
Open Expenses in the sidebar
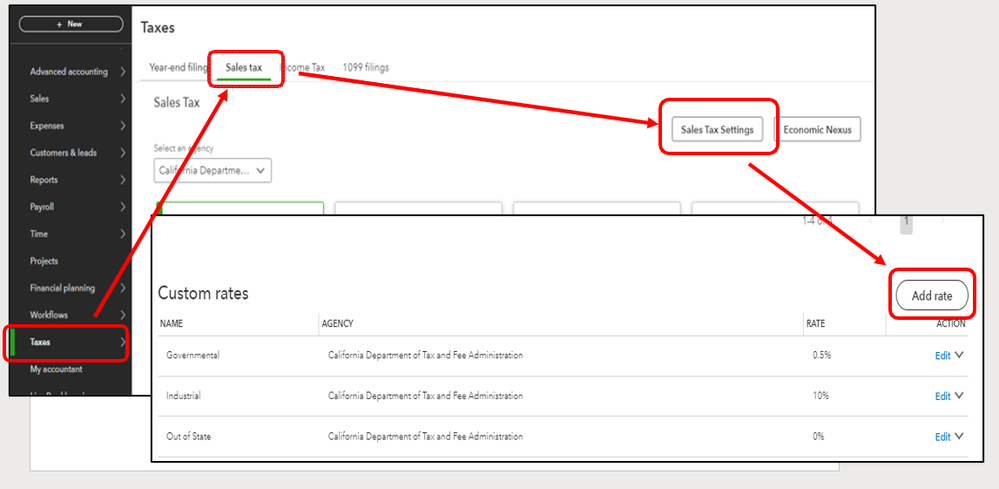point(47,126)
